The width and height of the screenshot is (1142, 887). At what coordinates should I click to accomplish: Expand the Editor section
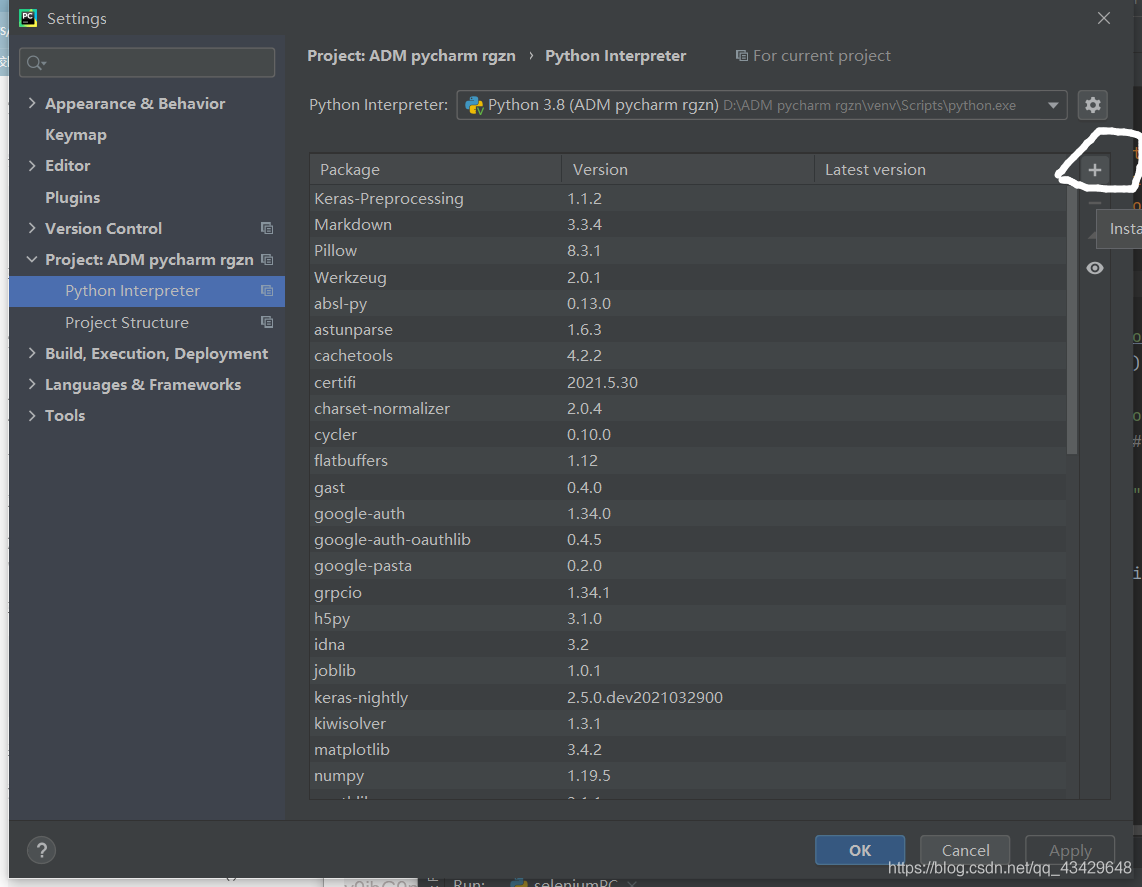(32, 165)
